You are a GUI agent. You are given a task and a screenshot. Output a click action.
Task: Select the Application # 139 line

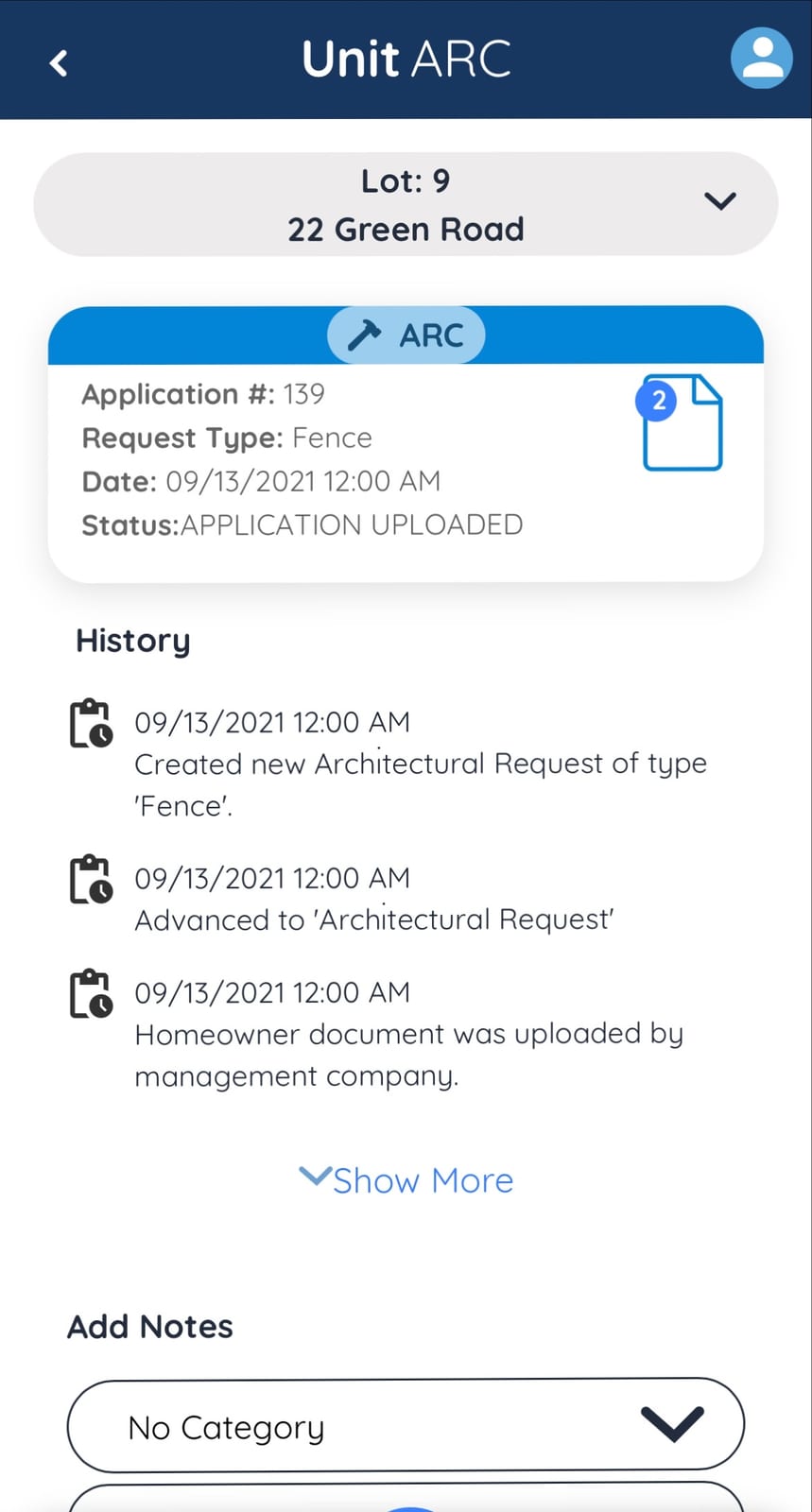[203, 394]
